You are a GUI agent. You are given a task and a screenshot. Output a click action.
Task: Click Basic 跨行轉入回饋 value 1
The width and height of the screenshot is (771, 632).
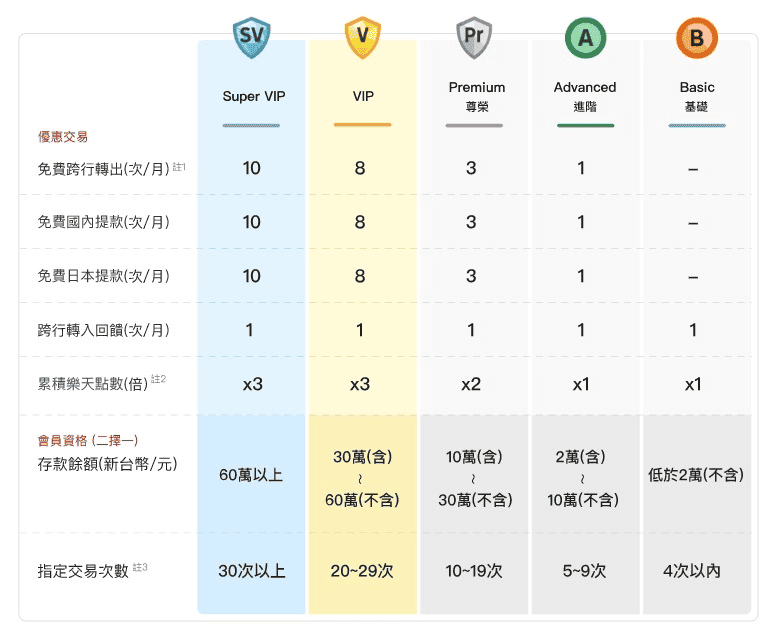[693, 330]
